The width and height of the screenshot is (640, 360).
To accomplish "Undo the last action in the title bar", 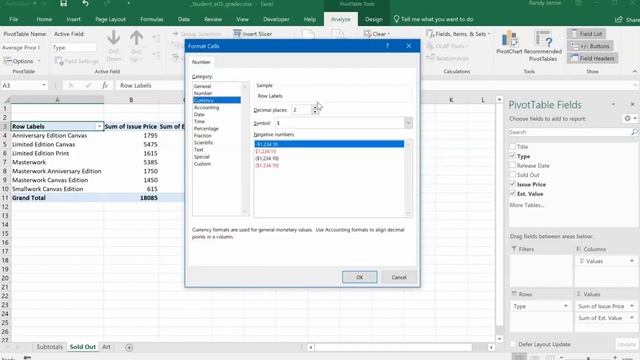I will point(85,4).
